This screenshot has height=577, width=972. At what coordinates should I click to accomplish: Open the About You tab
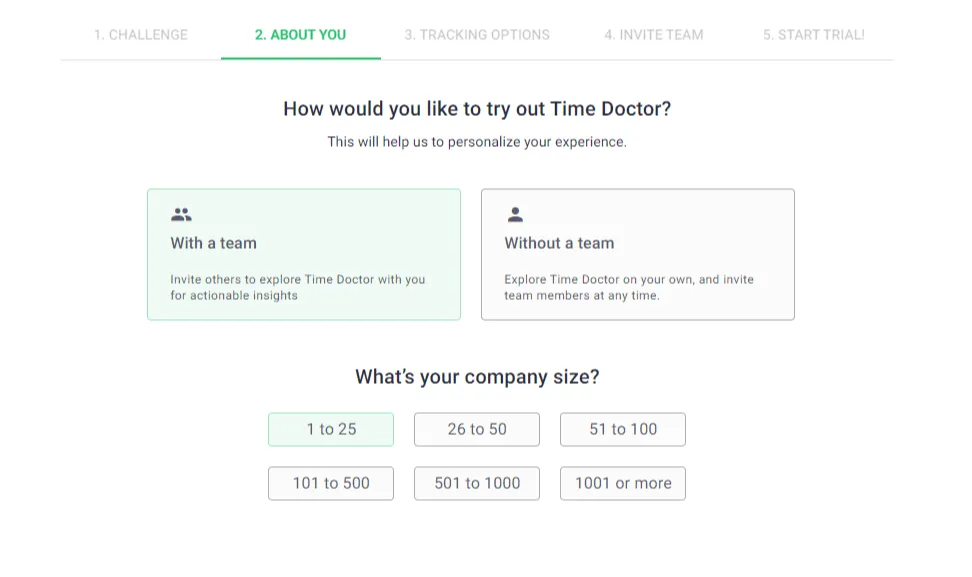click(300, 34)
